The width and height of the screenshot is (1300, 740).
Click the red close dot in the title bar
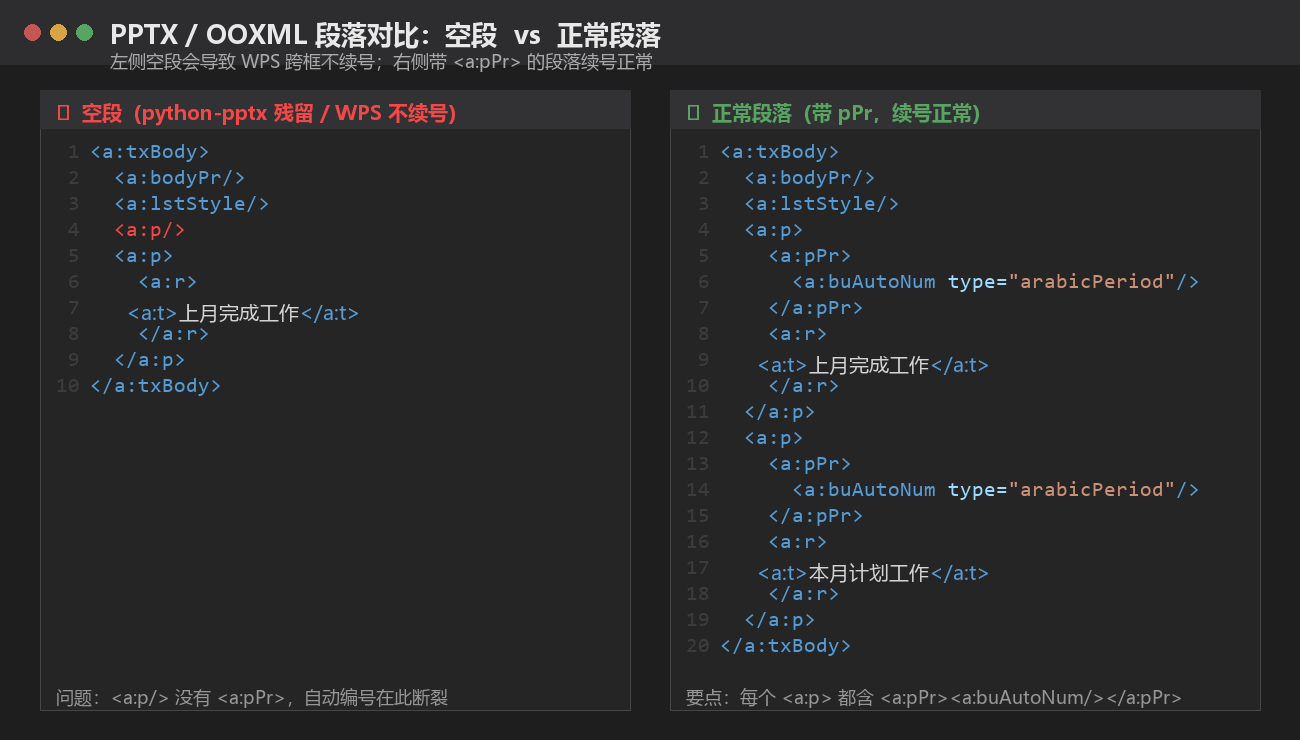tap(32, 33)
